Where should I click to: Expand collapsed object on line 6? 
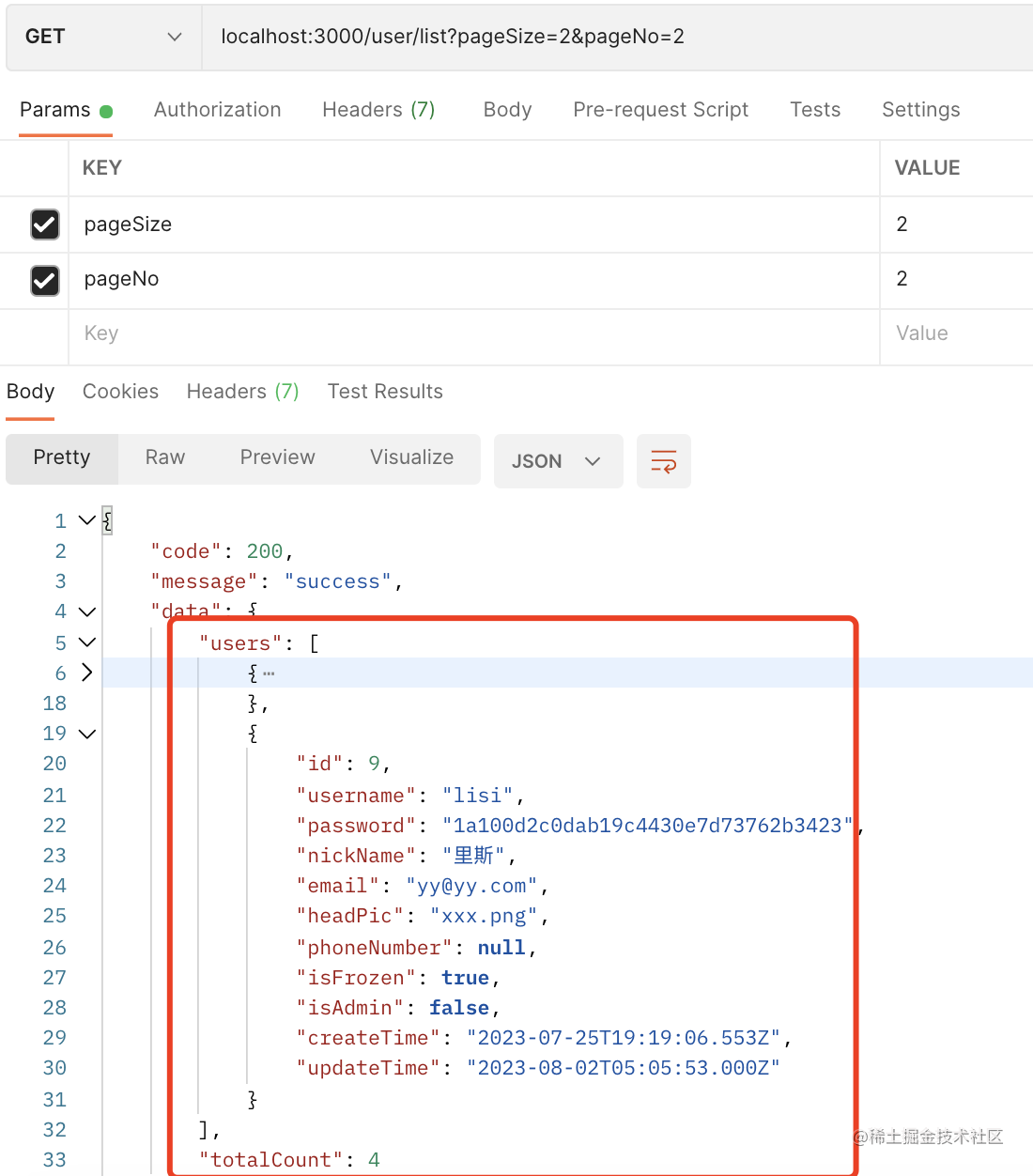(x=87, y=673)
